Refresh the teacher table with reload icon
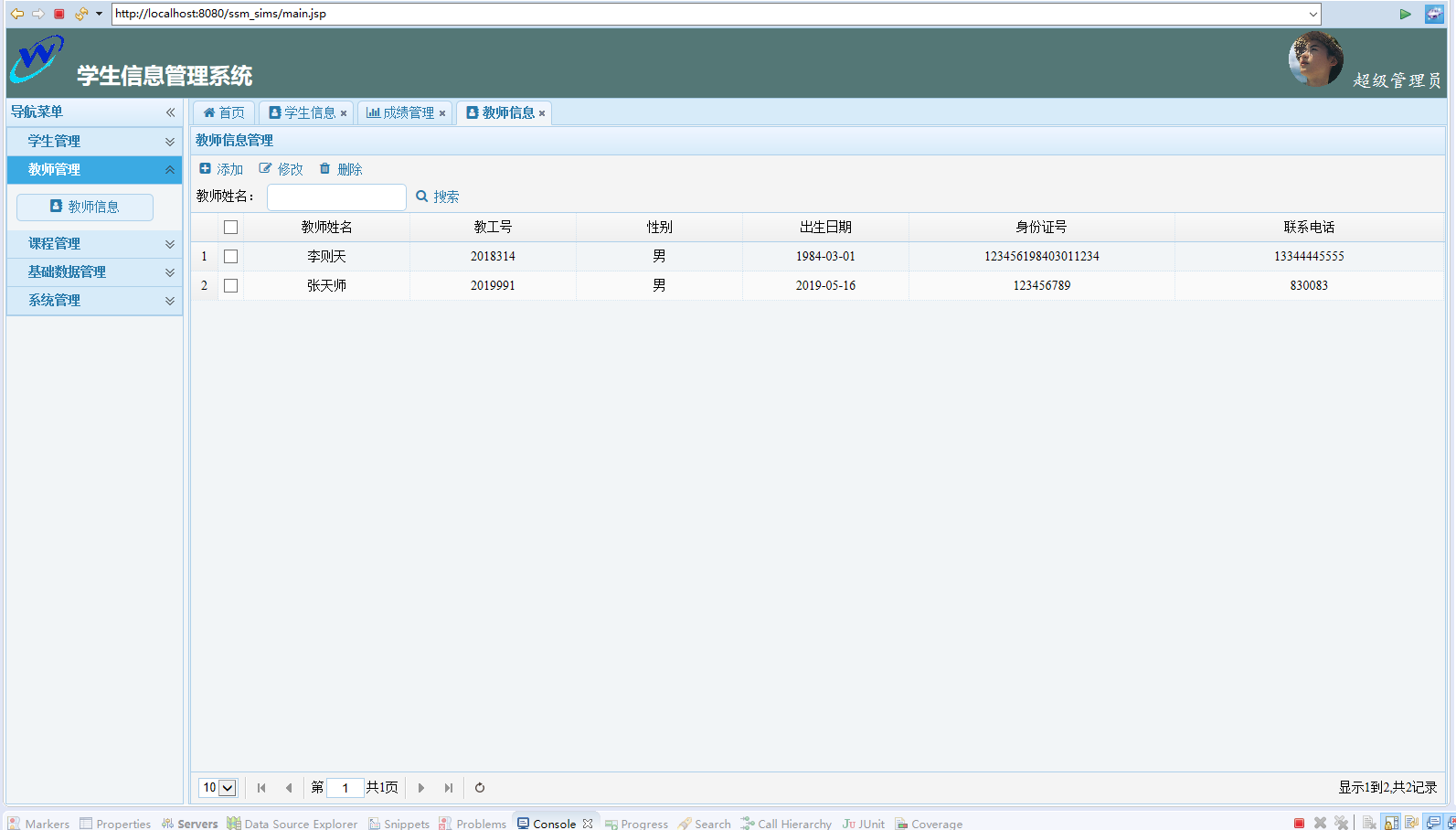 click(x=480, y=788)
